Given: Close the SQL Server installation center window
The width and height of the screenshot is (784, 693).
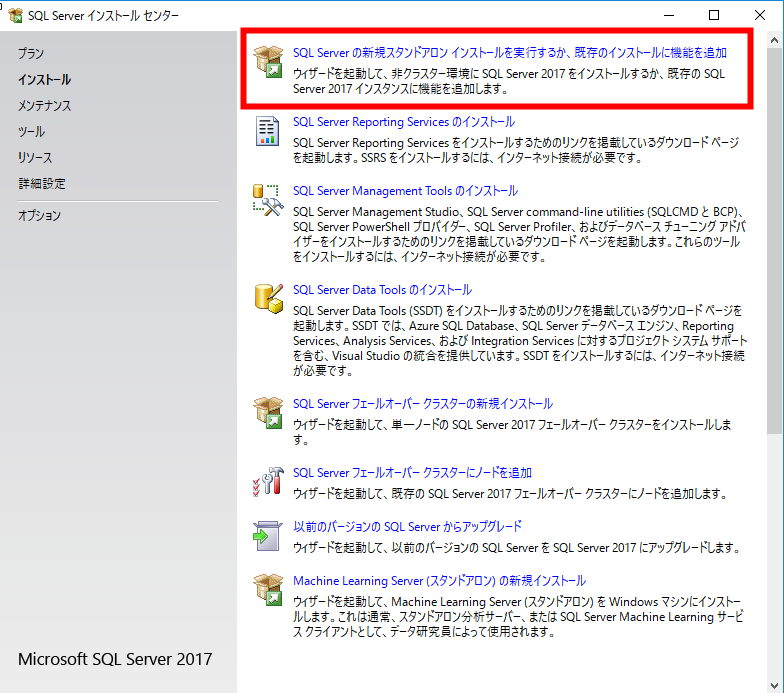Looking at the screenshot, I should [x=760, y=16].
